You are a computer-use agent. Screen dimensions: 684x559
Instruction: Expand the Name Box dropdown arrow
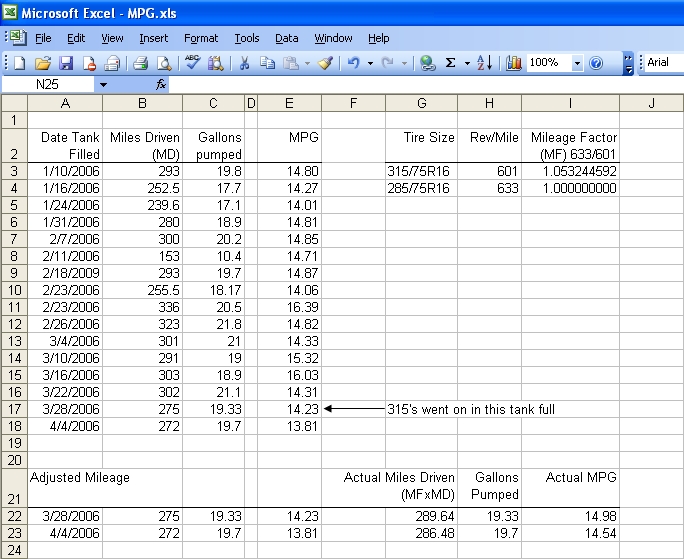pos(103,85)
